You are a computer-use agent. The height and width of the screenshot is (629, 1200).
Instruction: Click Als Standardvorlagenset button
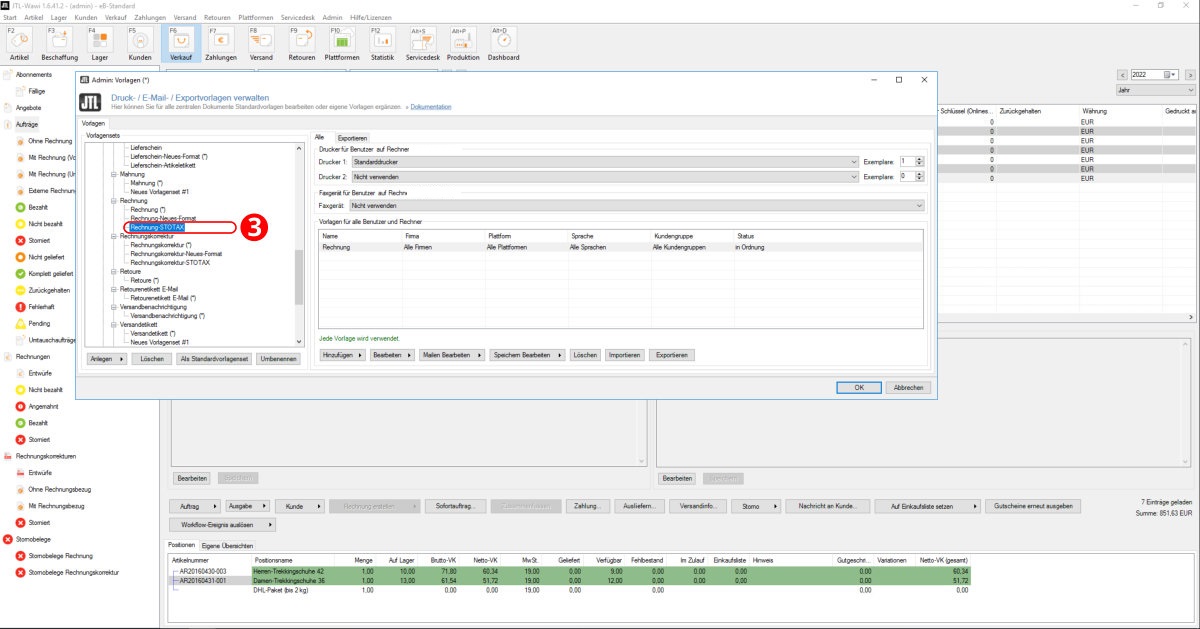tap(213, 358)
